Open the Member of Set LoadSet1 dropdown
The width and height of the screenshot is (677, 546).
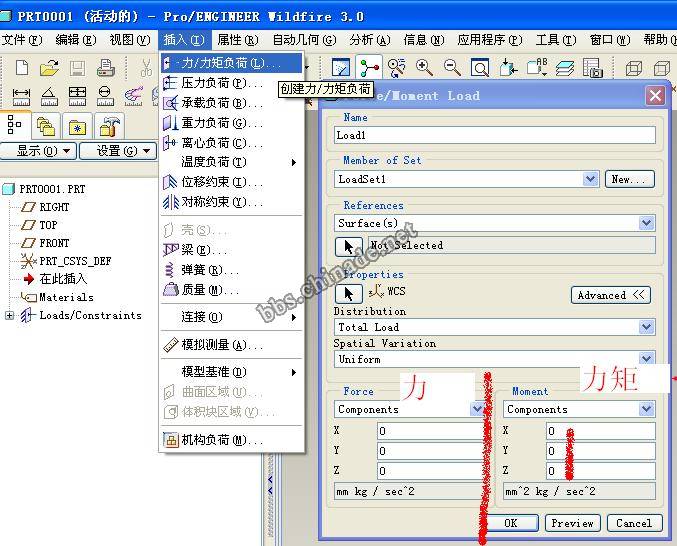pyautogui.click(x=590, y=179)
